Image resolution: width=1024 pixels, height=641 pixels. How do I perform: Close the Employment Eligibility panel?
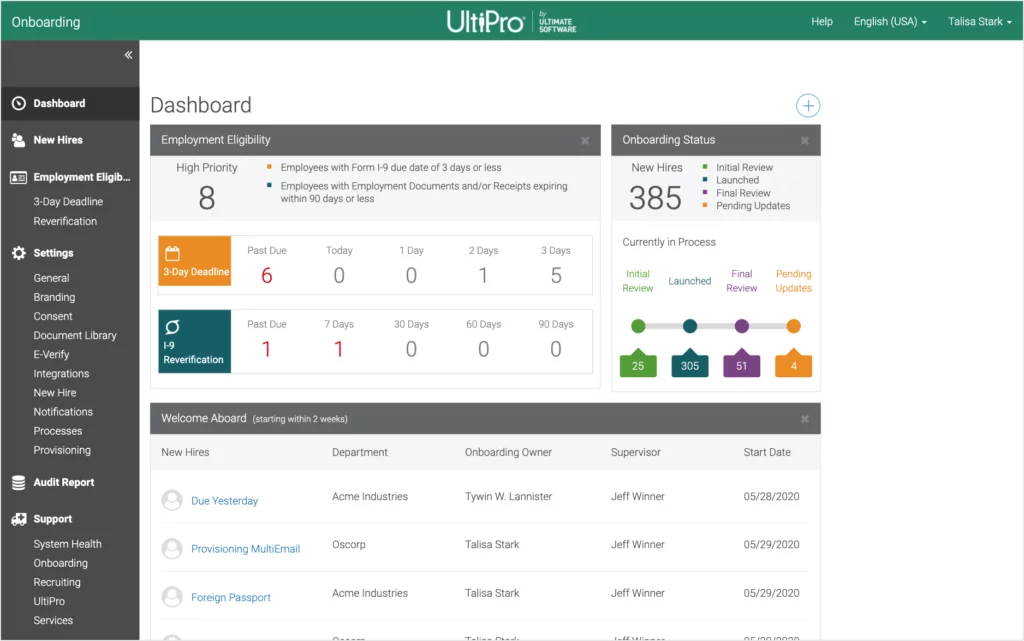point(585,141)
